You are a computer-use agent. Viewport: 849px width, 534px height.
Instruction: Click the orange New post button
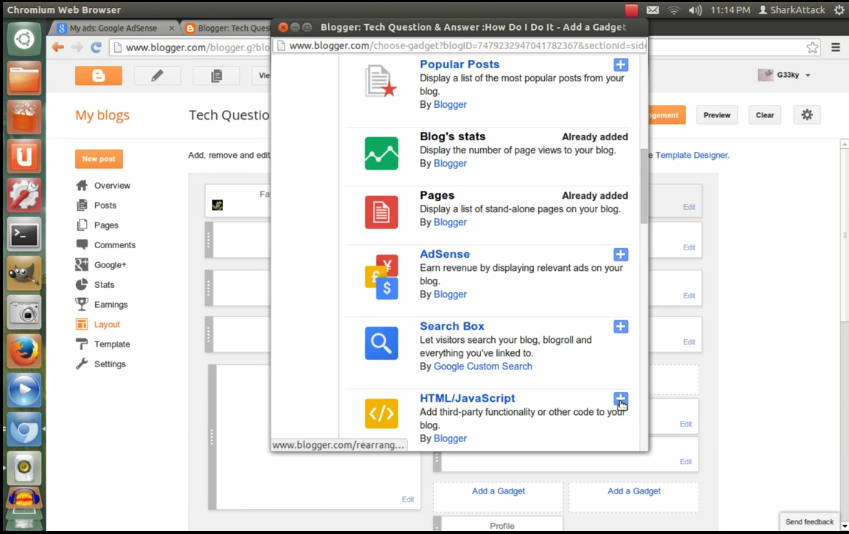(99, 159)
